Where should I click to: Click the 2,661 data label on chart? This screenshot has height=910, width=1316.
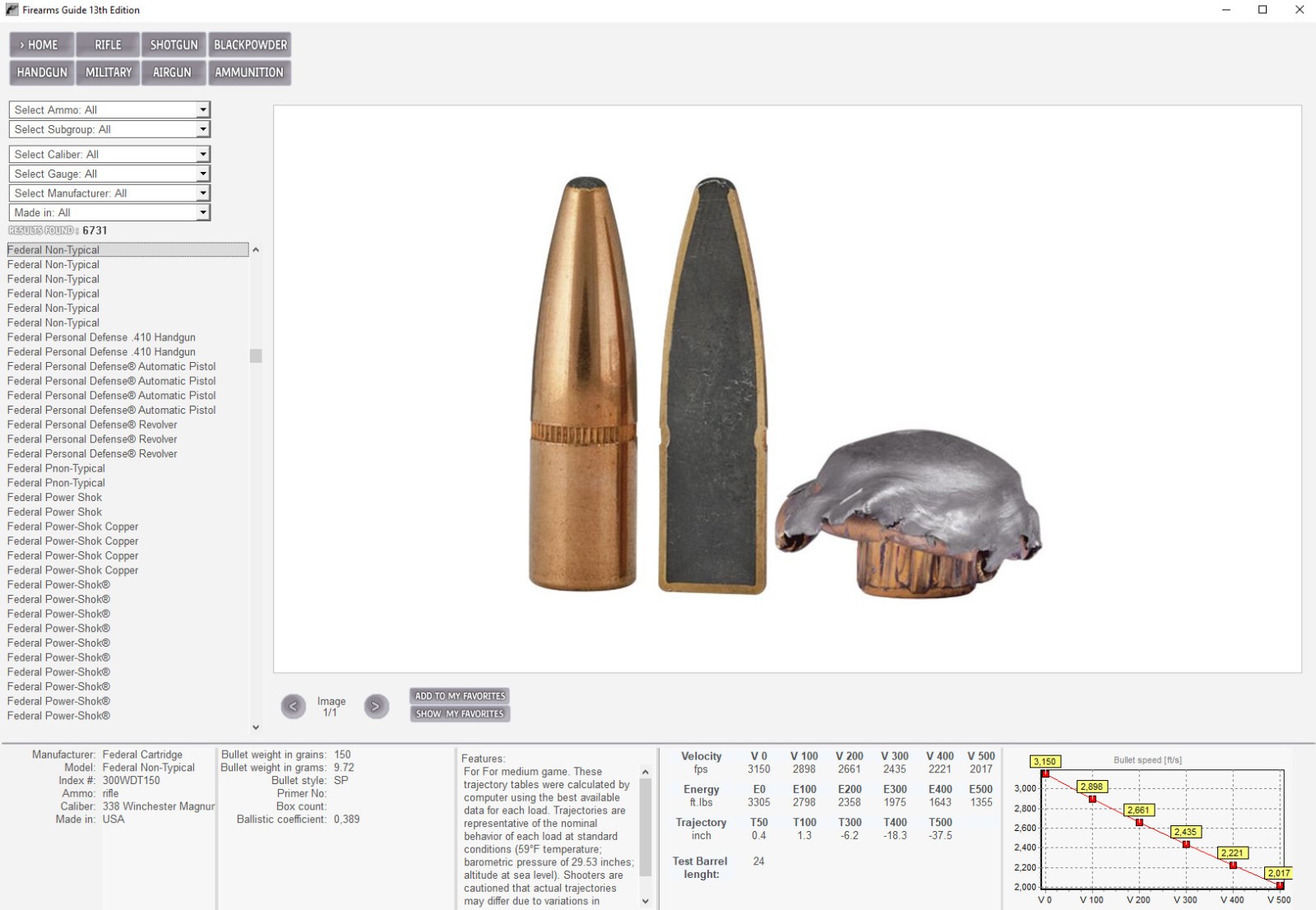(1138, 810)
